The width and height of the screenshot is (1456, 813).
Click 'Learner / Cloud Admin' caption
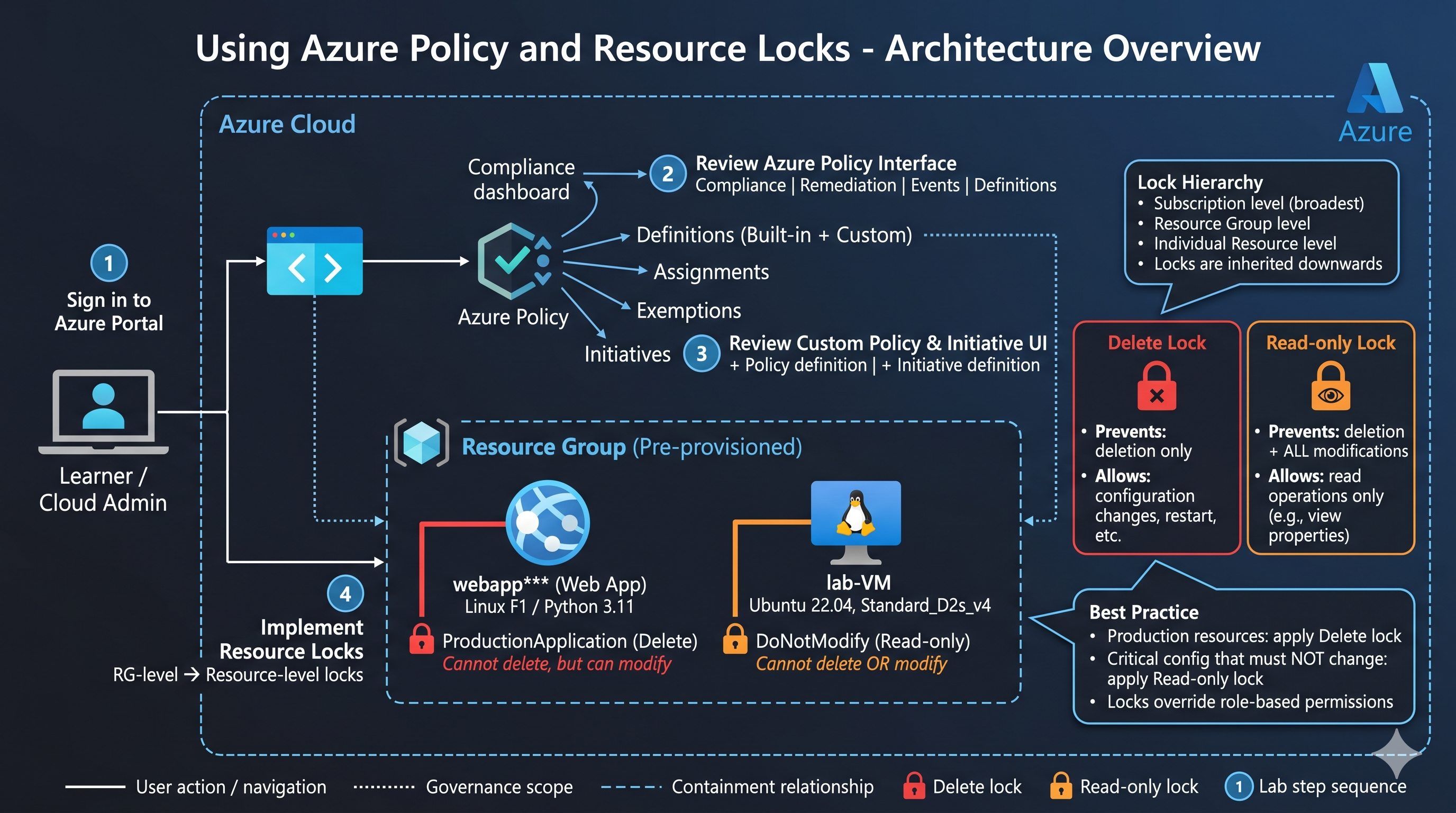[x=103, y=489]
